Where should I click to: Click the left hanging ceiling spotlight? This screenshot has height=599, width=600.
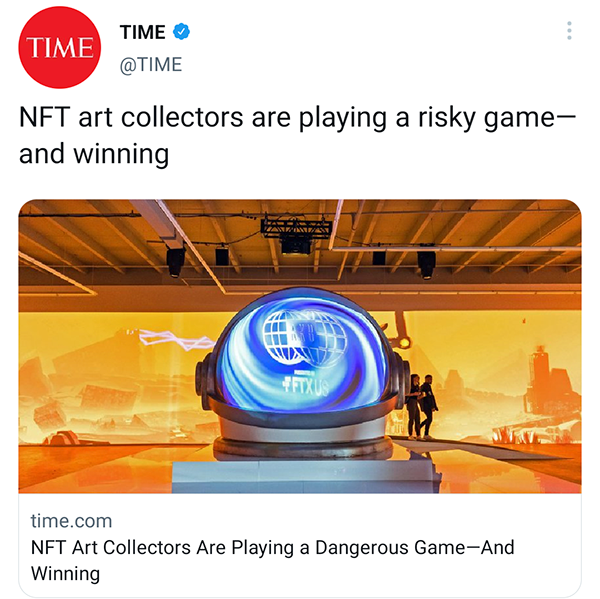click(176, 261)
